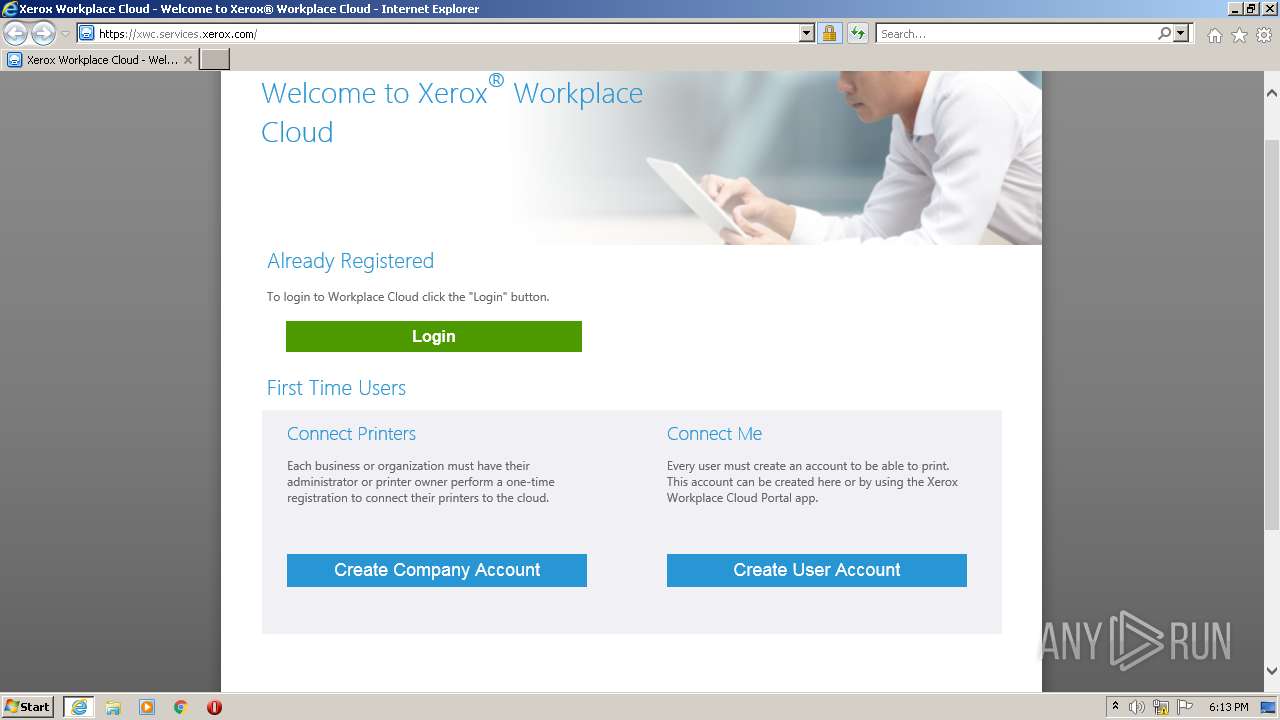Screen dimensions: 1280x720
Task: Click the Connect Printers heading
Action: pos(351,434)
